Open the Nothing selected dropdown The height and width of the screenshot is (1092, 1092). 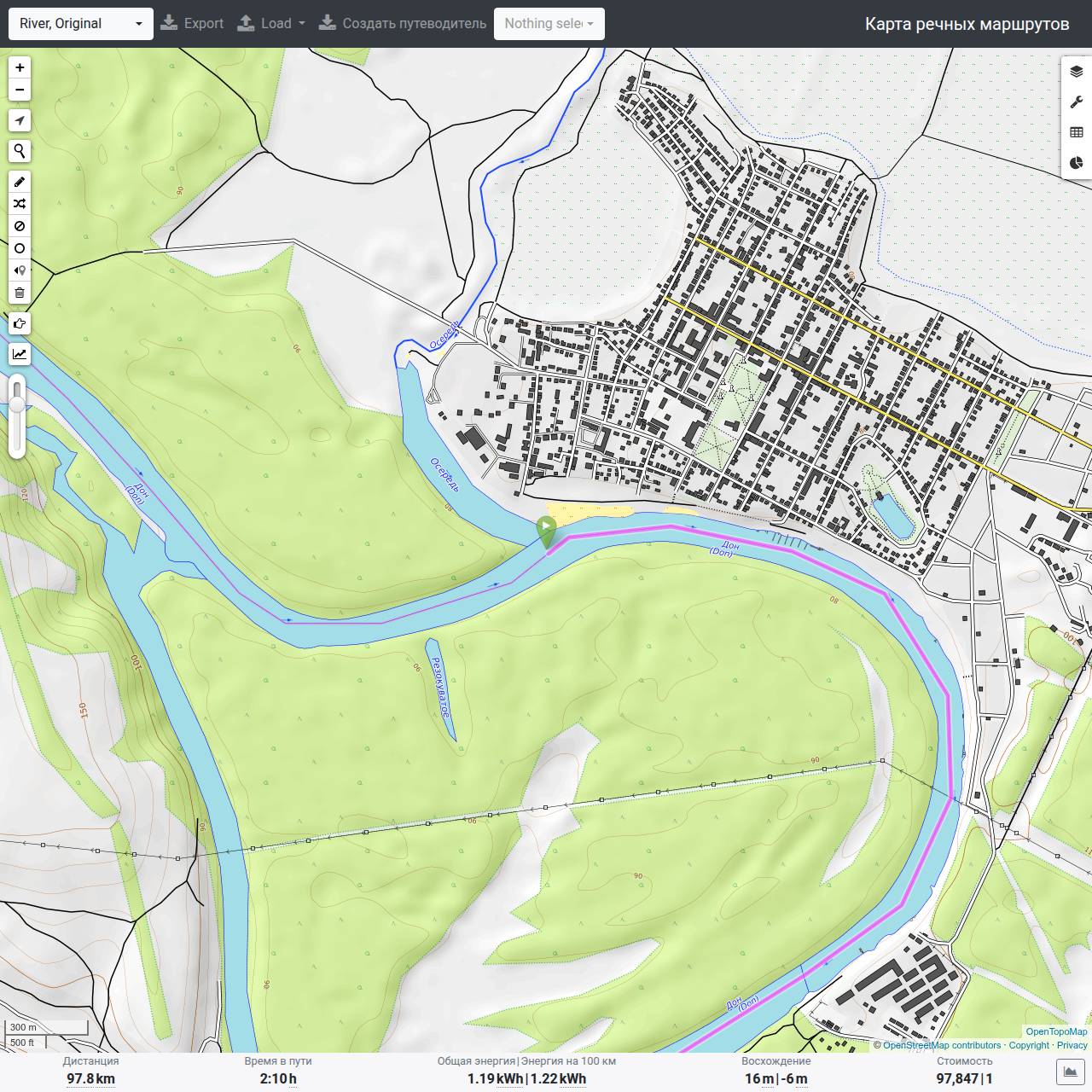click(549, 24)
